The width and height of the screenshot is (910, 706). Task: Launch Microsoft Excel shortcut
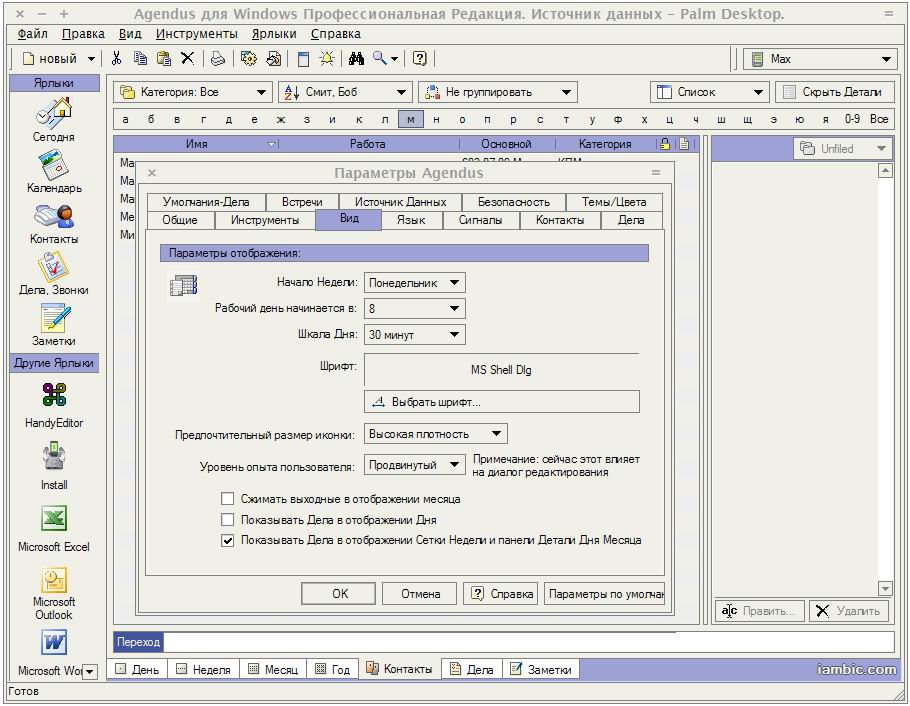(x=54, y=518)
